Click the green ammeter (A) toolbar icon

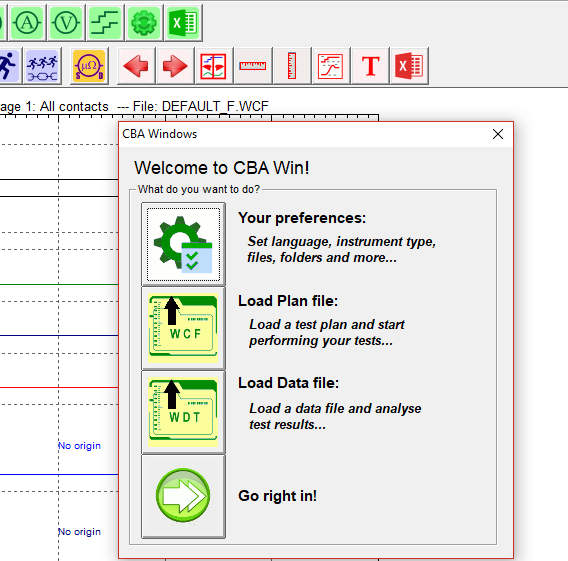27,22
